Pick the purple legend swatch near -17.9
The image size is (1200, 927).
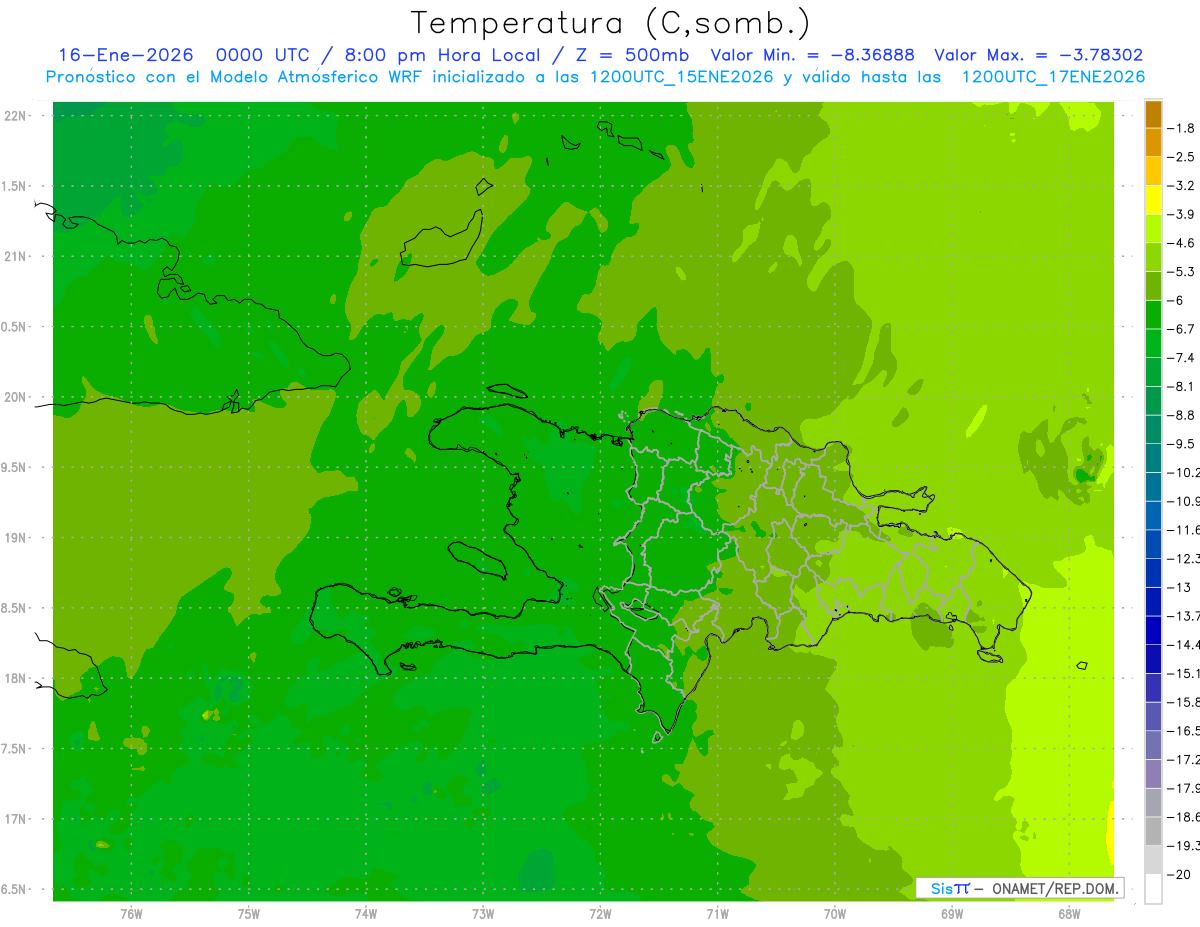pos(1153,774)
